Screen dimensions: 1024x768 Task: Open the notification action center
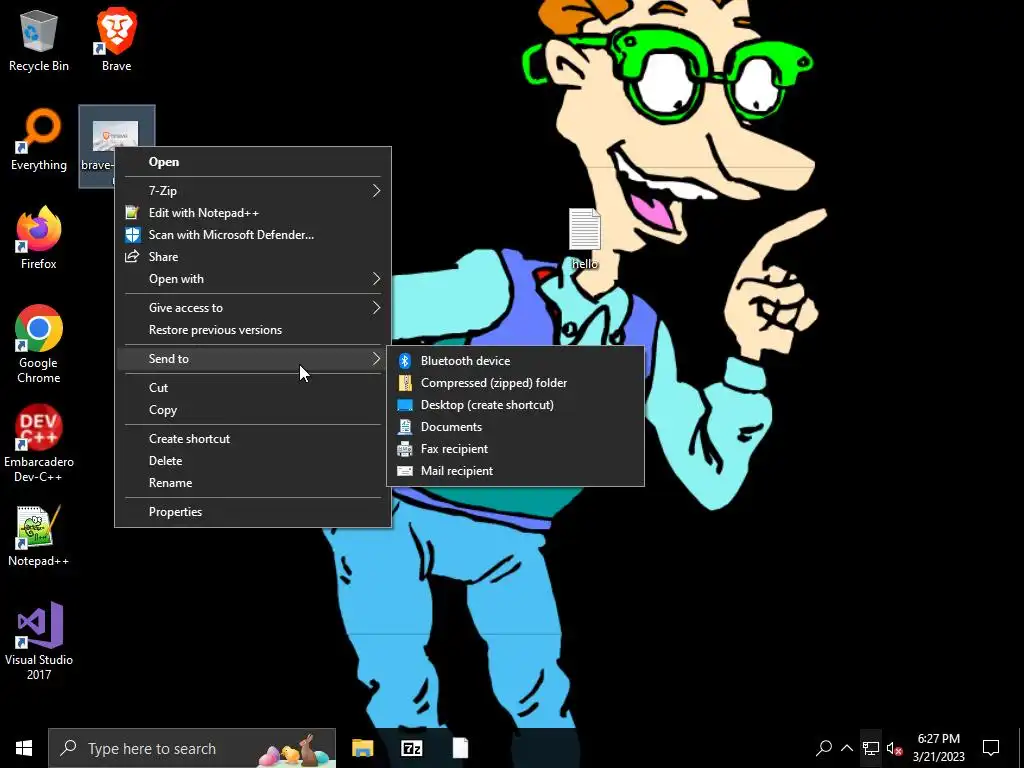[x=991, y=748]
